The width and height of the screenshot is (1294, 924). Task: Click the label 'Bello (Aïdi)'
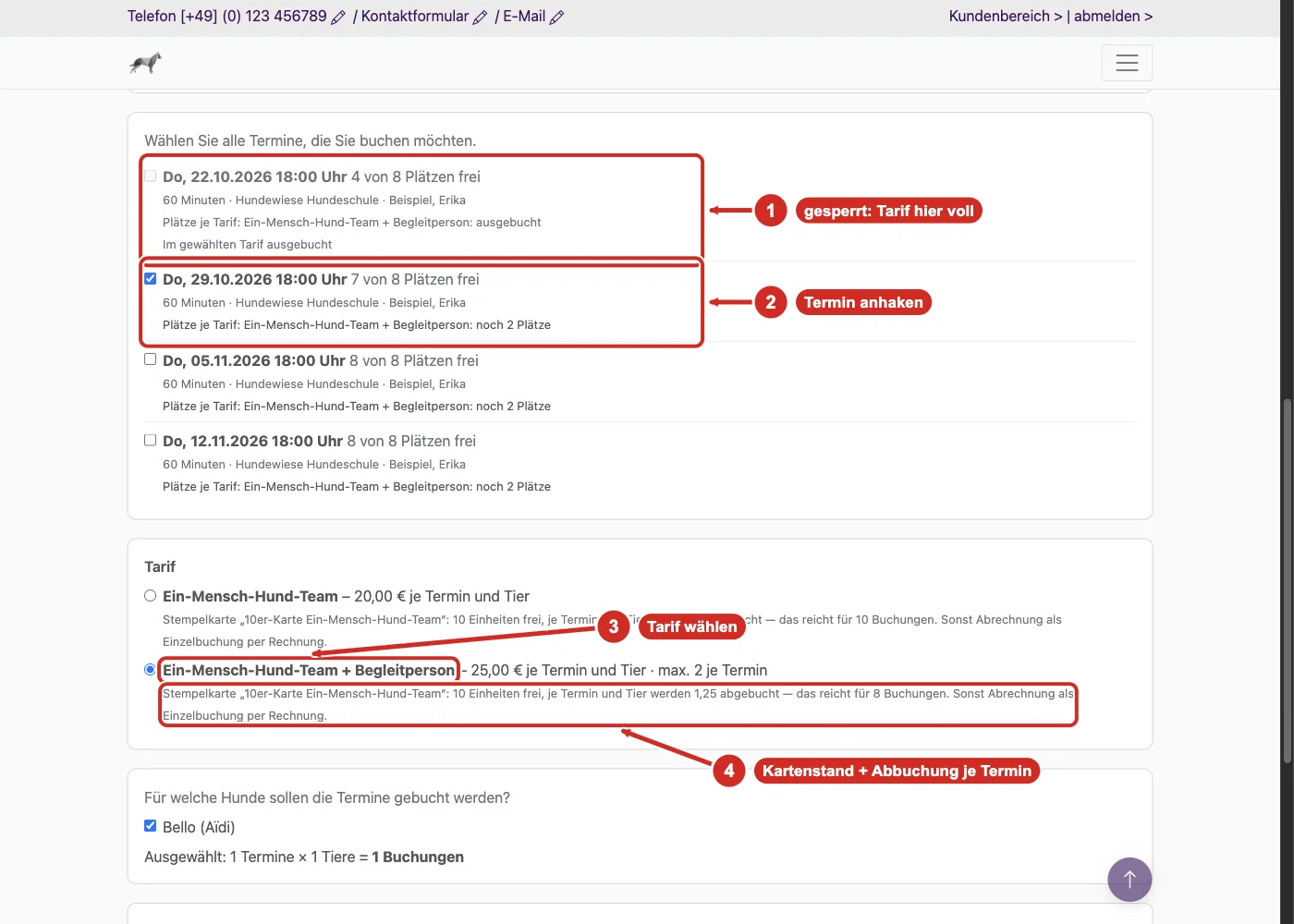199,827
